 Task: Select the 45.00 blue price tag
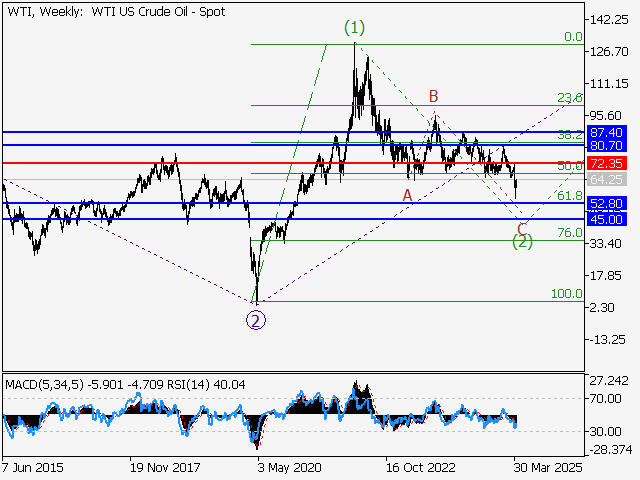tap(606, 219)
